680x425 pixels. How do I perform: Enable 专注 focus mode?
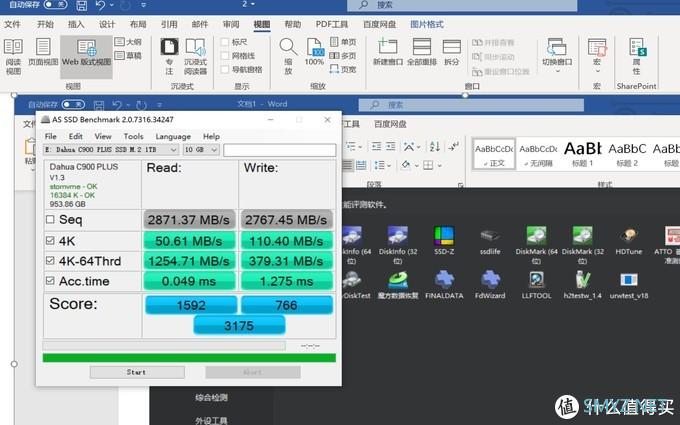click(x=169, y=56)
